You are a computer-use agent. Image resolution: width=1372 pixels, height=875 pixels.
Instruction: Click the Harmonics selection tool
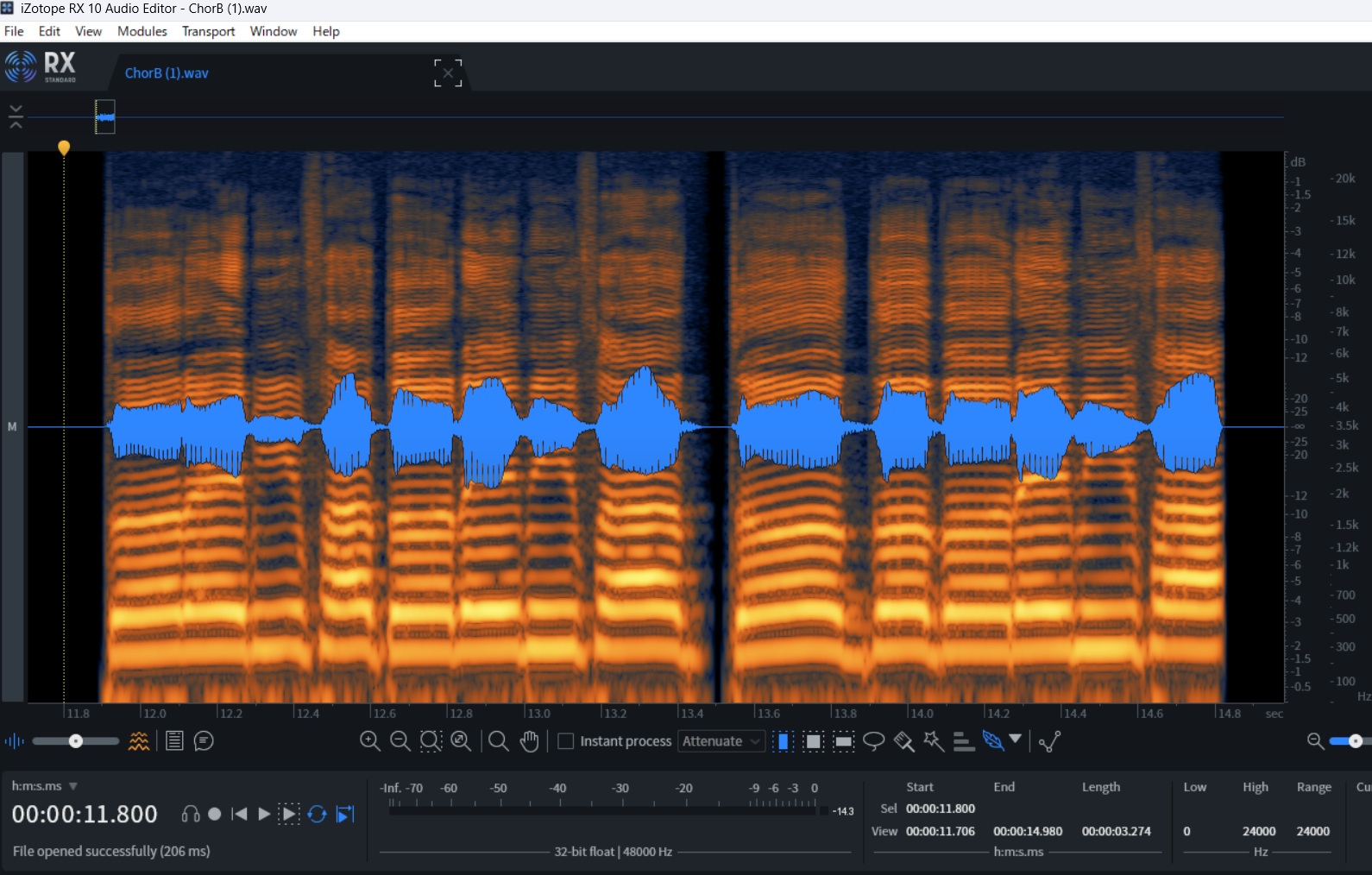tap(964, 741)
